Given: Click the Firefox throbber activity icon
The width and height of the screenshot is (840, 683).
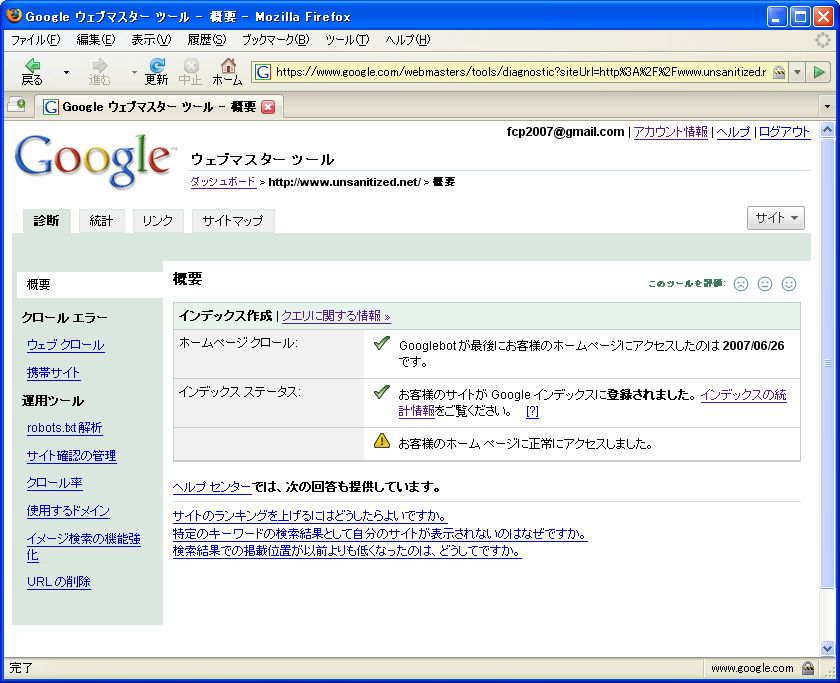Looking at the screenshot, I should (823, 40).
